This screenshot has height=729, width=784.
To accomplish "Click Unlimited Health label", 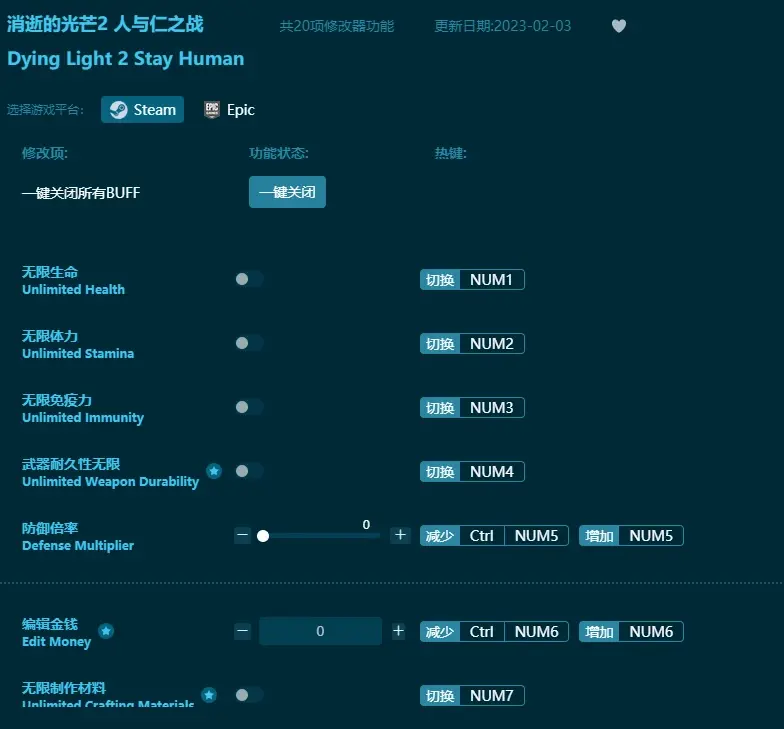I will (x=74, y=290).
